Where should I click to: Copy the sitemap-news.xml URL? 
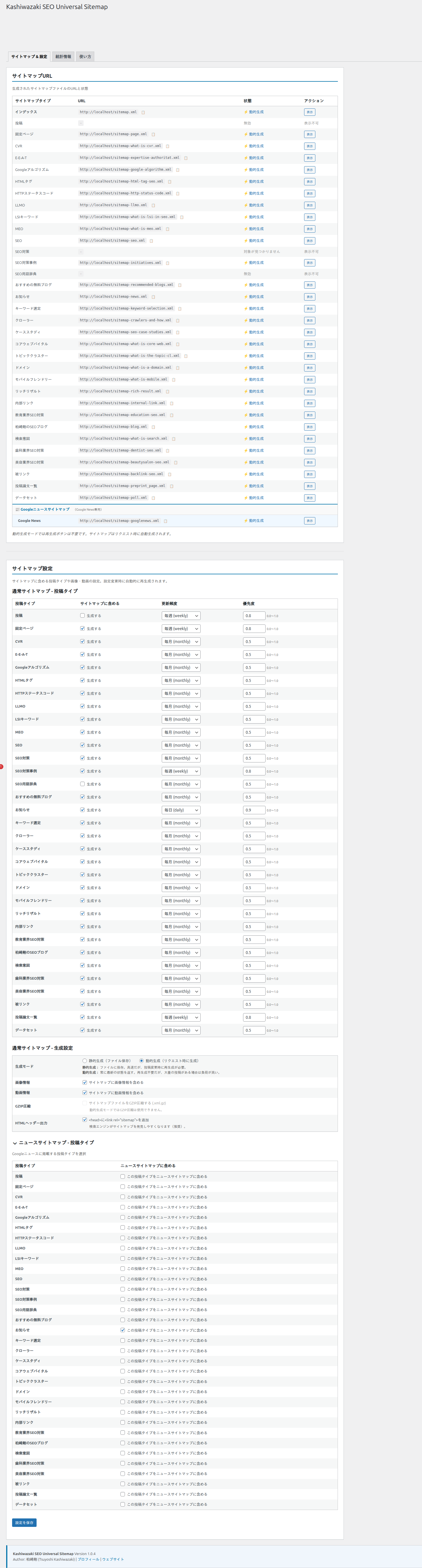coord(153,297)
